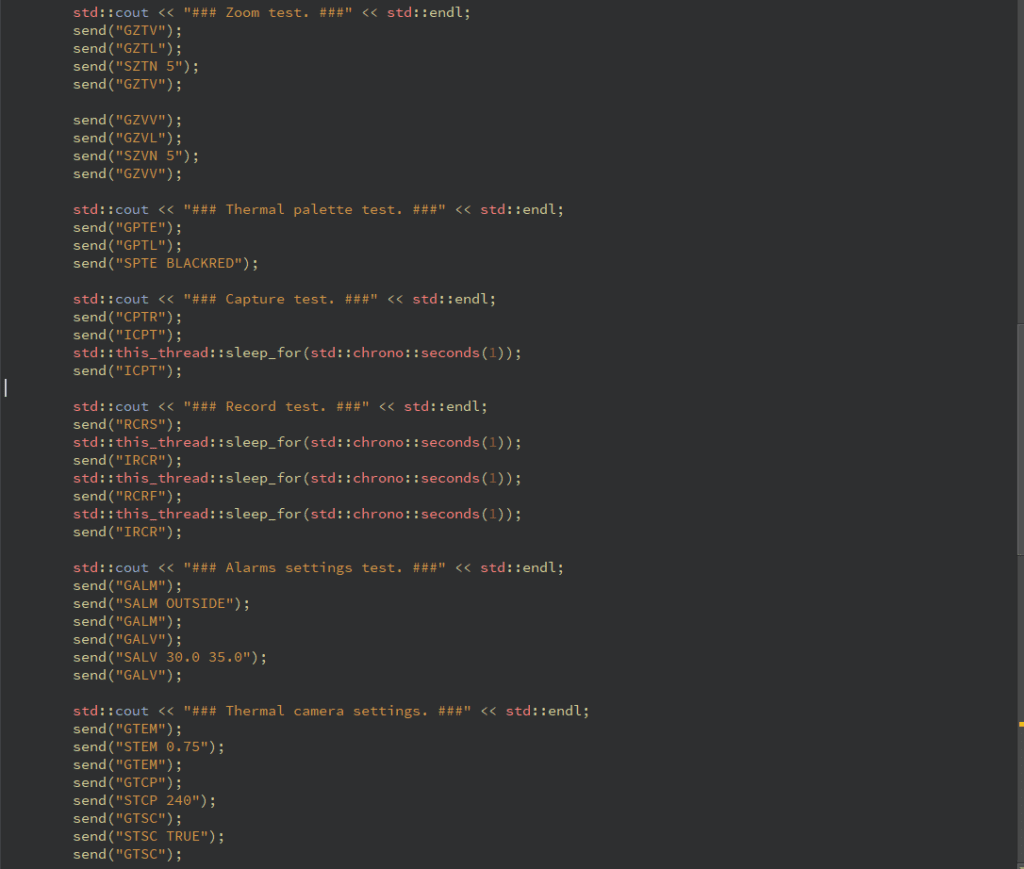Screen dimensions: 1024x869
Task: Click the send("RCRS") statement
Action: click(x=127, y=424)
